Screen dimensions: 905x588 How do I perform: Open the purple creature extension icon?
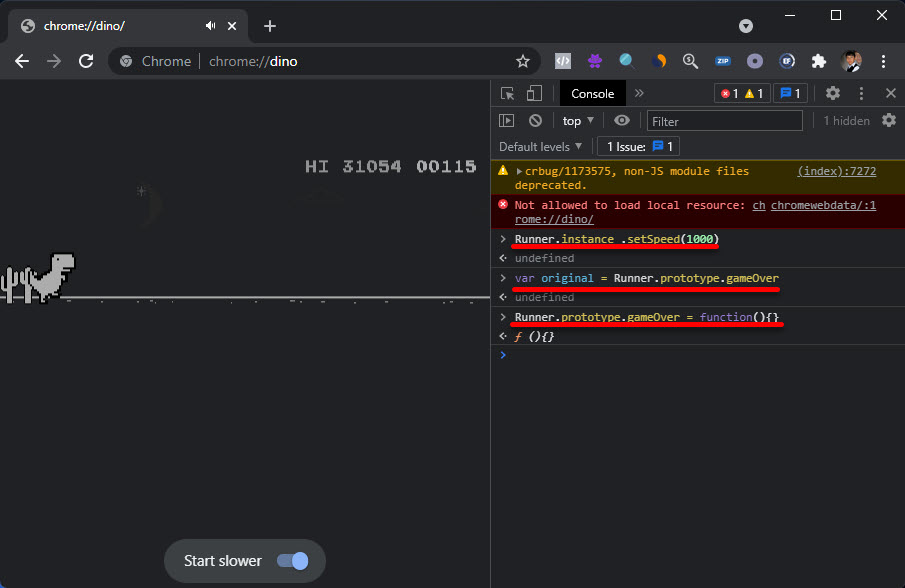coord(595,61)
